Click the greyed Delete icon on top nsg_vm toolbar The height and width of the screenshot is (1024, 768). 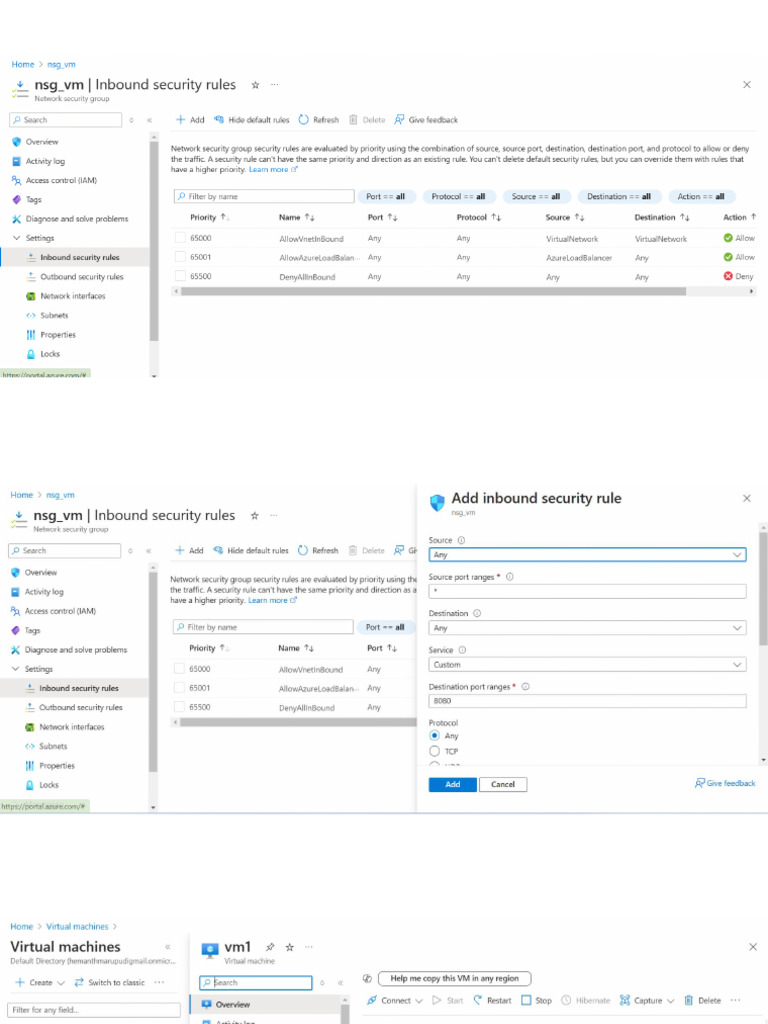[353, 120]
